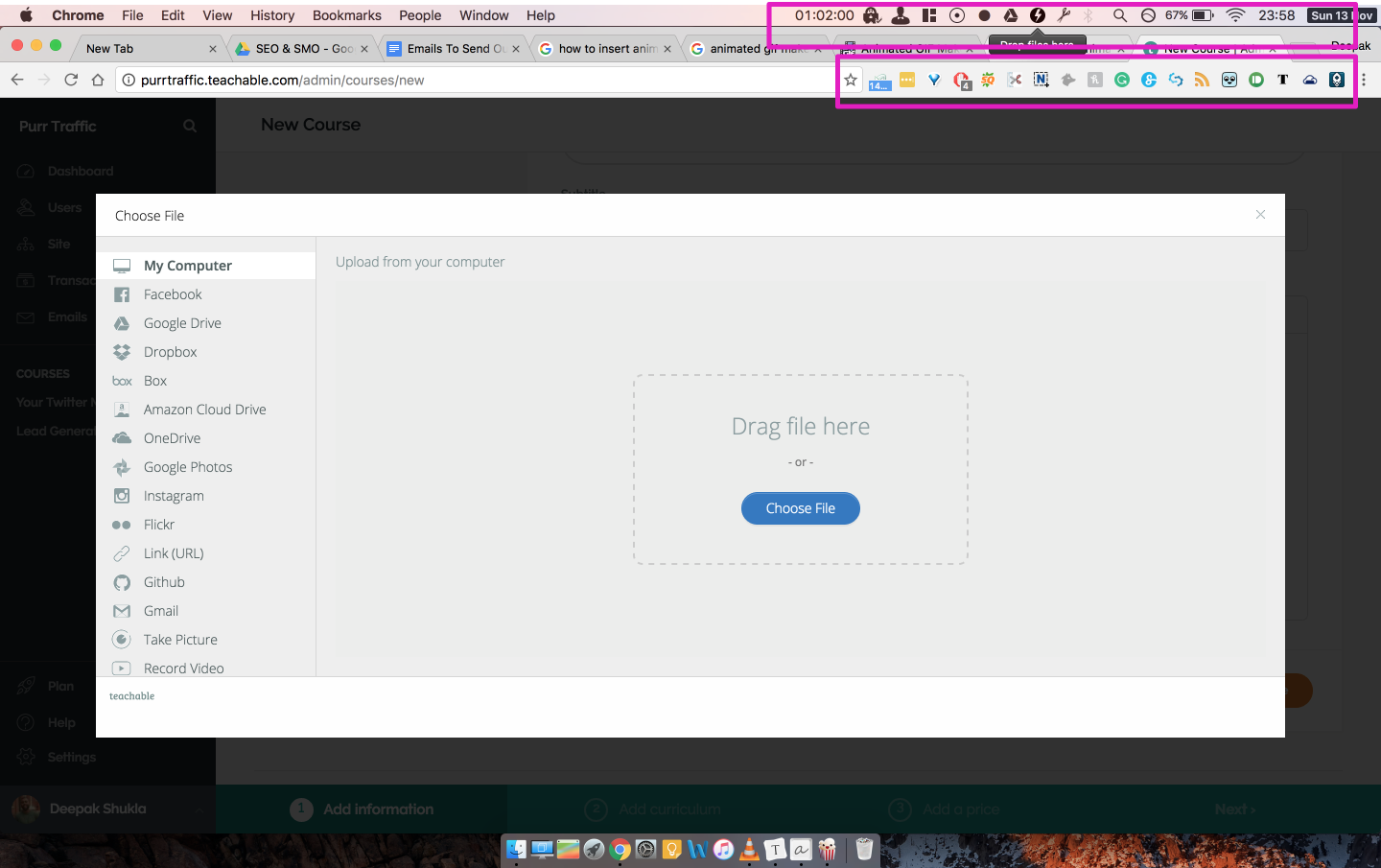This screenshot has width=1381, height=868.
Task: Click the RSS feed extension icon
Action: [x=1202, y=80]
